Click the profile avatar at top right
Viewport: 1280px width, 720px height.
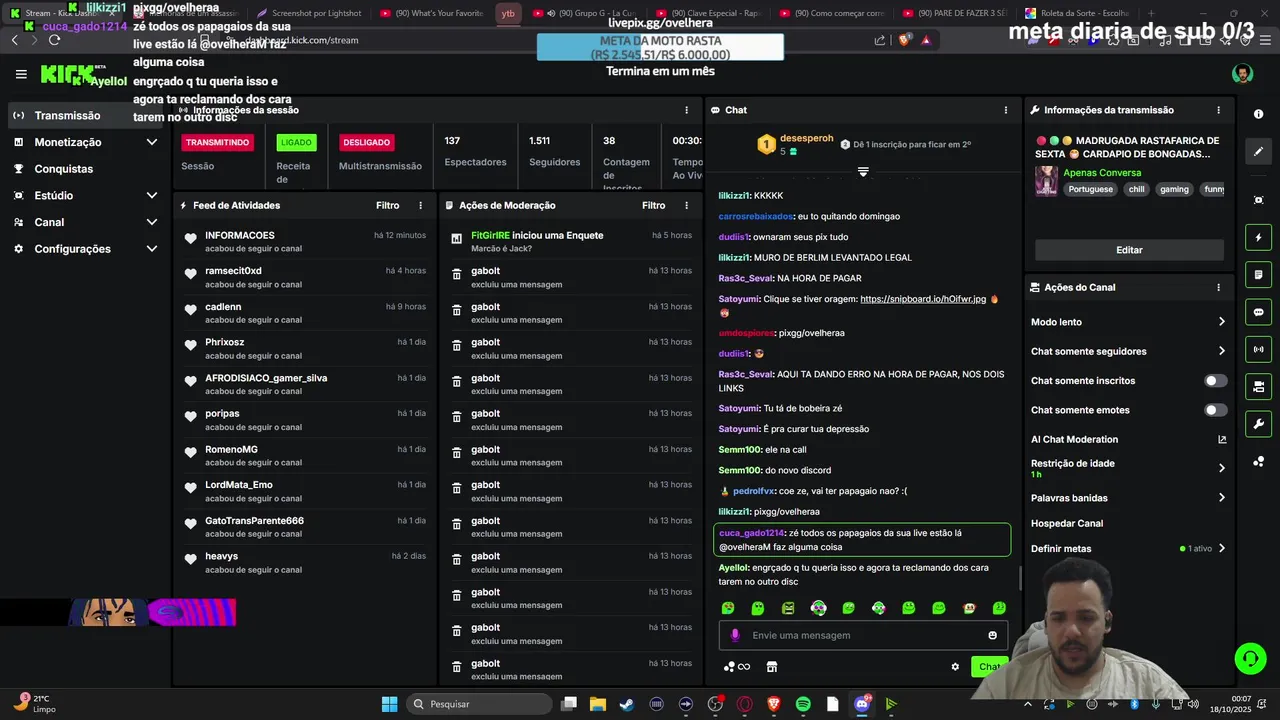point(1242,74)
